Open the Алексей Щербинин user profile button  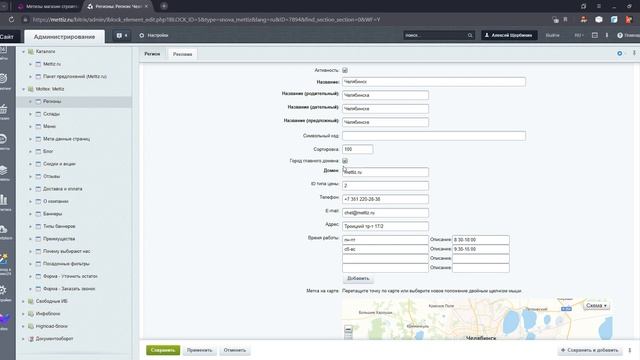click(x=509, y=36)
